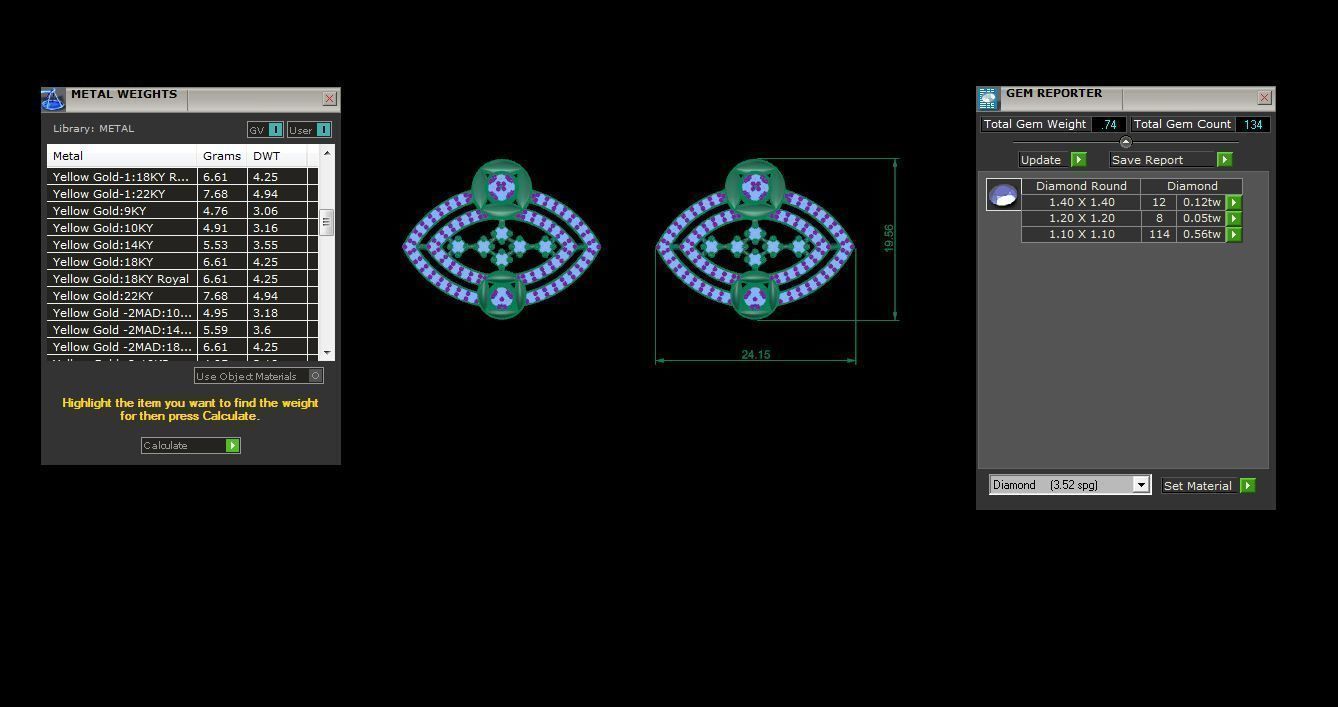Screen dimensions: 1338x707
Task: Click the 1.10 X 1.10 gem size cell
Action: click(1081, 234)
